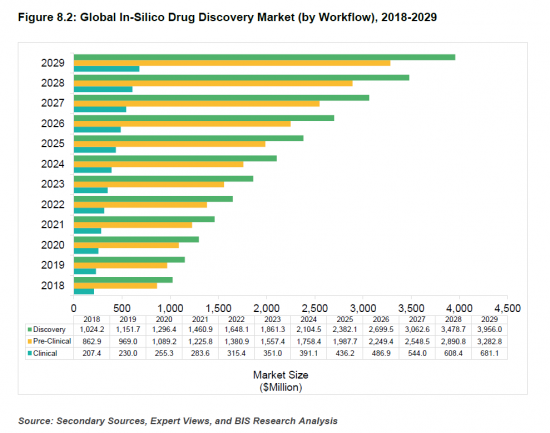Select the 2029 green Discovery bar
The image size is (550, 433).
(x=264, y=57)
